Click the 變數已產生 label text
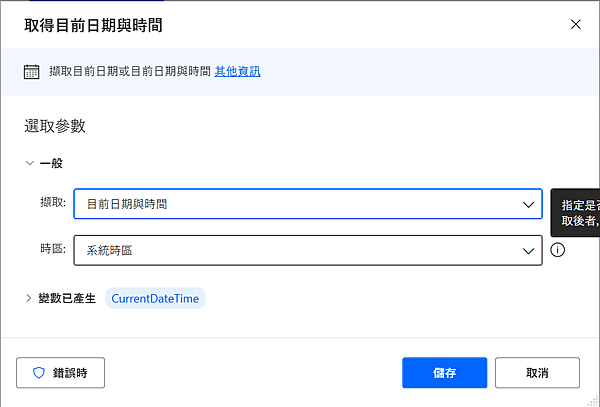 click(x=67, y=298)
